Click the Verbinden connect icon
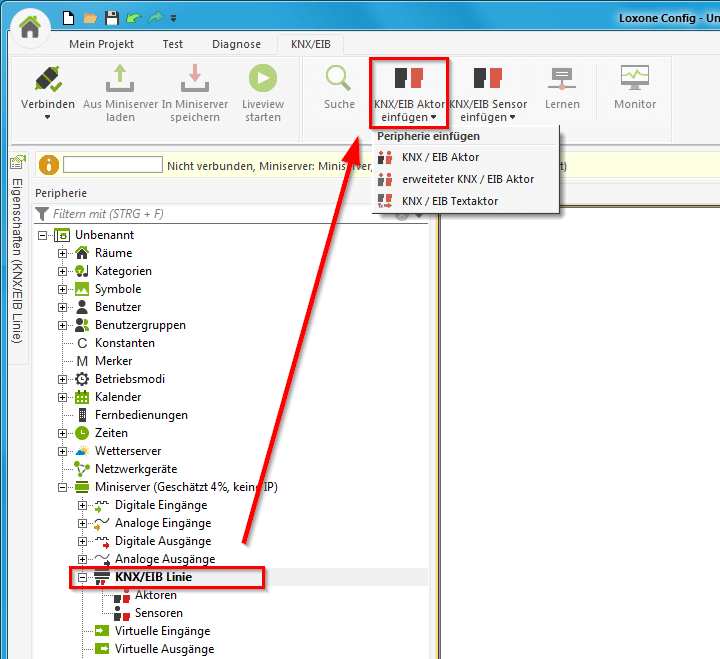Screen dimensions: 720x659 47,81
